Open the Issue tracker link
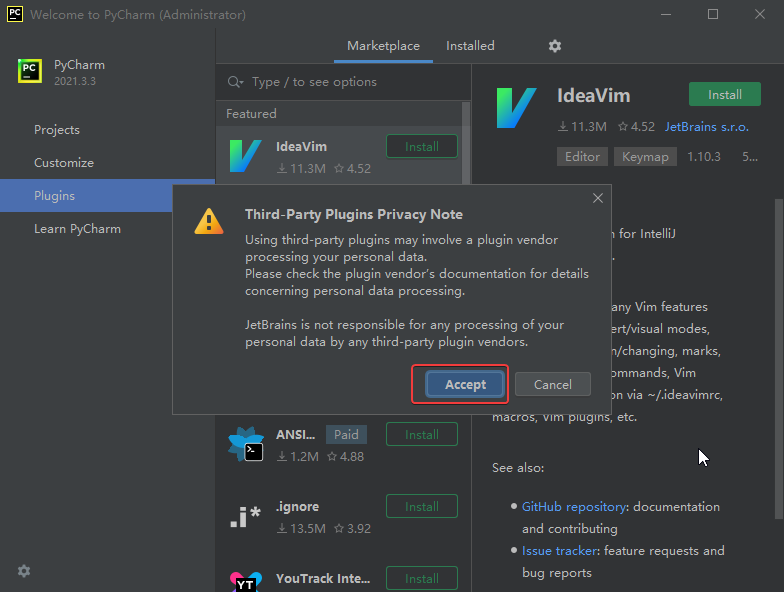Screen dimensions: 784x592 [x=560, y=550]
